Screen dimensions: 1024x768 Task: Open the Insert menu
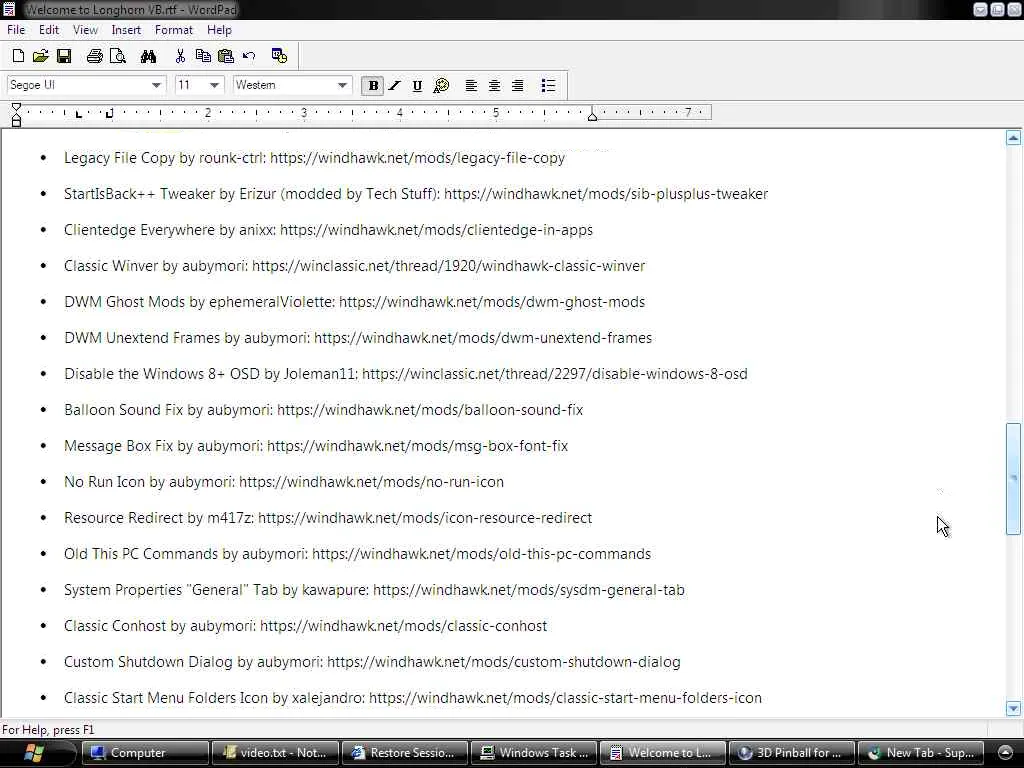click(126, 30)
